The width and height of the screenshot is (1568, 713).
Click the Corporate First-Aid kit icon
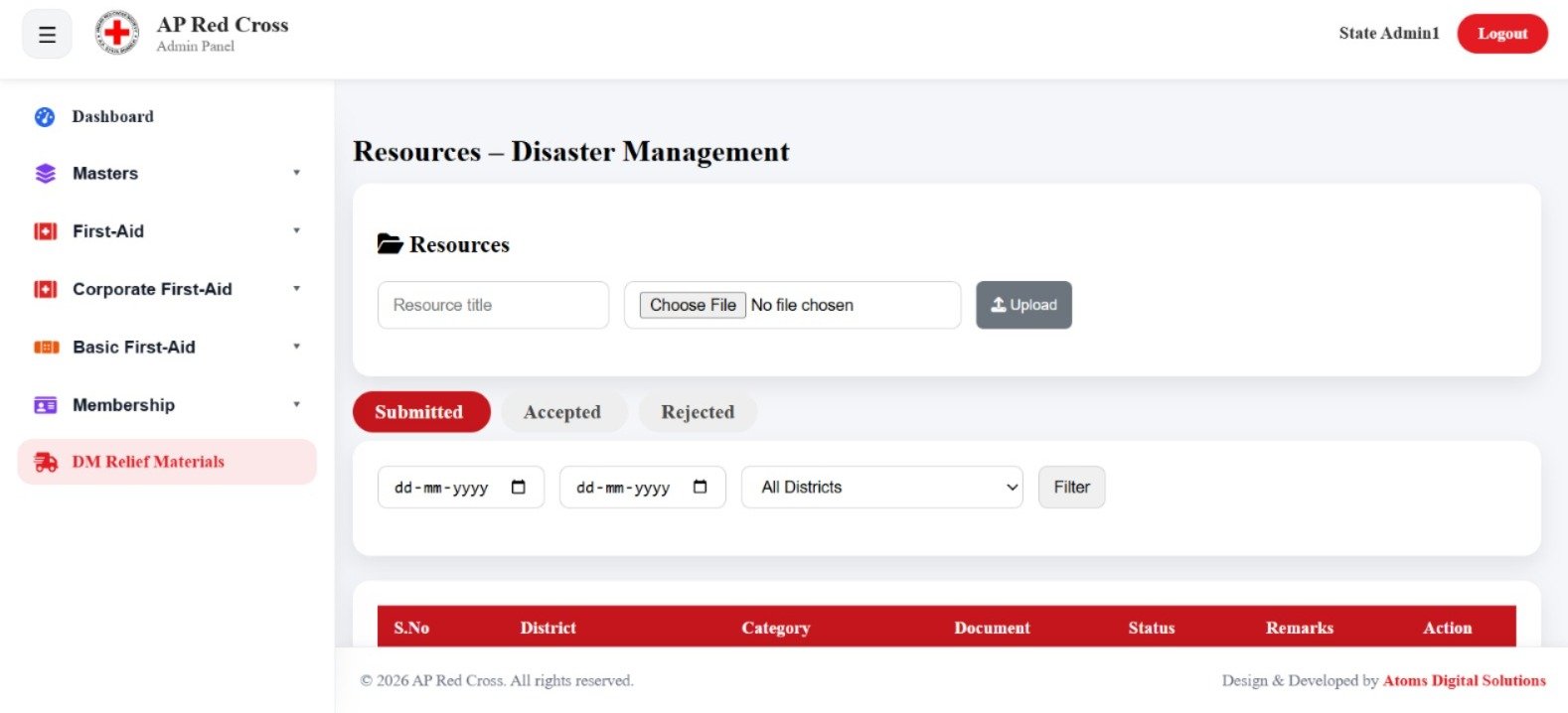point(46,289)
